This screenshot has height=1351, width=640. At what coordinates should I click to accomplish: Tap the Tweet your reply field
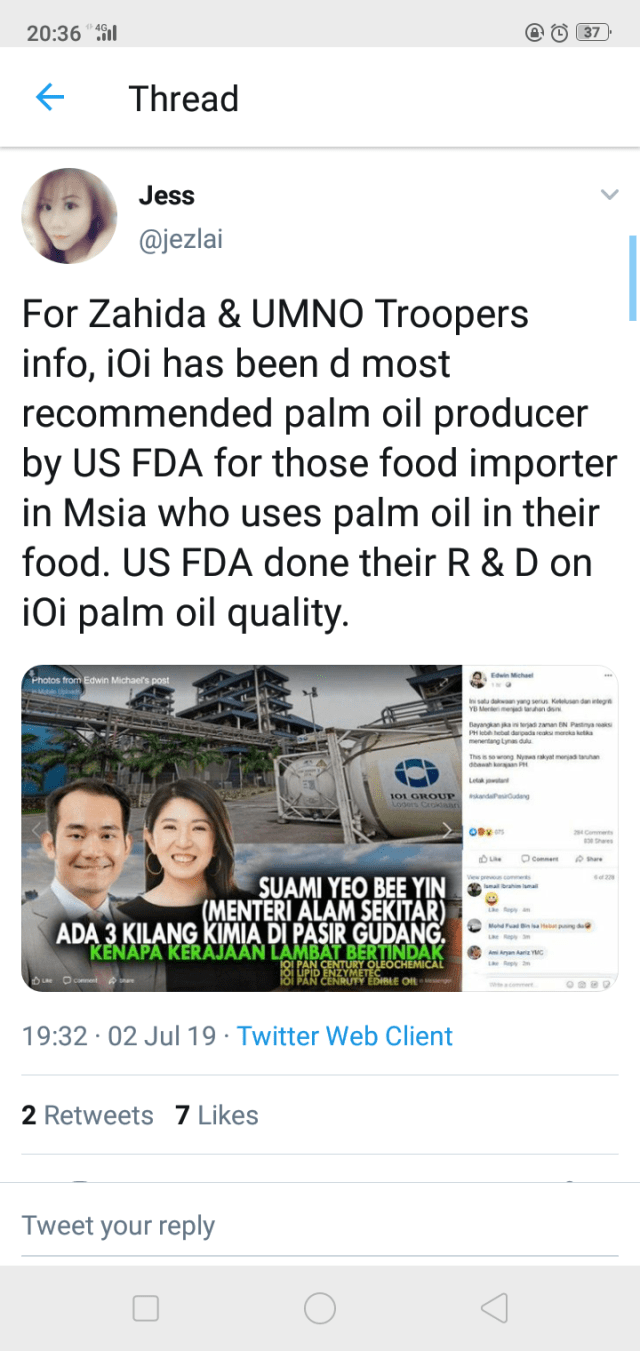[x=320, y=1226]
